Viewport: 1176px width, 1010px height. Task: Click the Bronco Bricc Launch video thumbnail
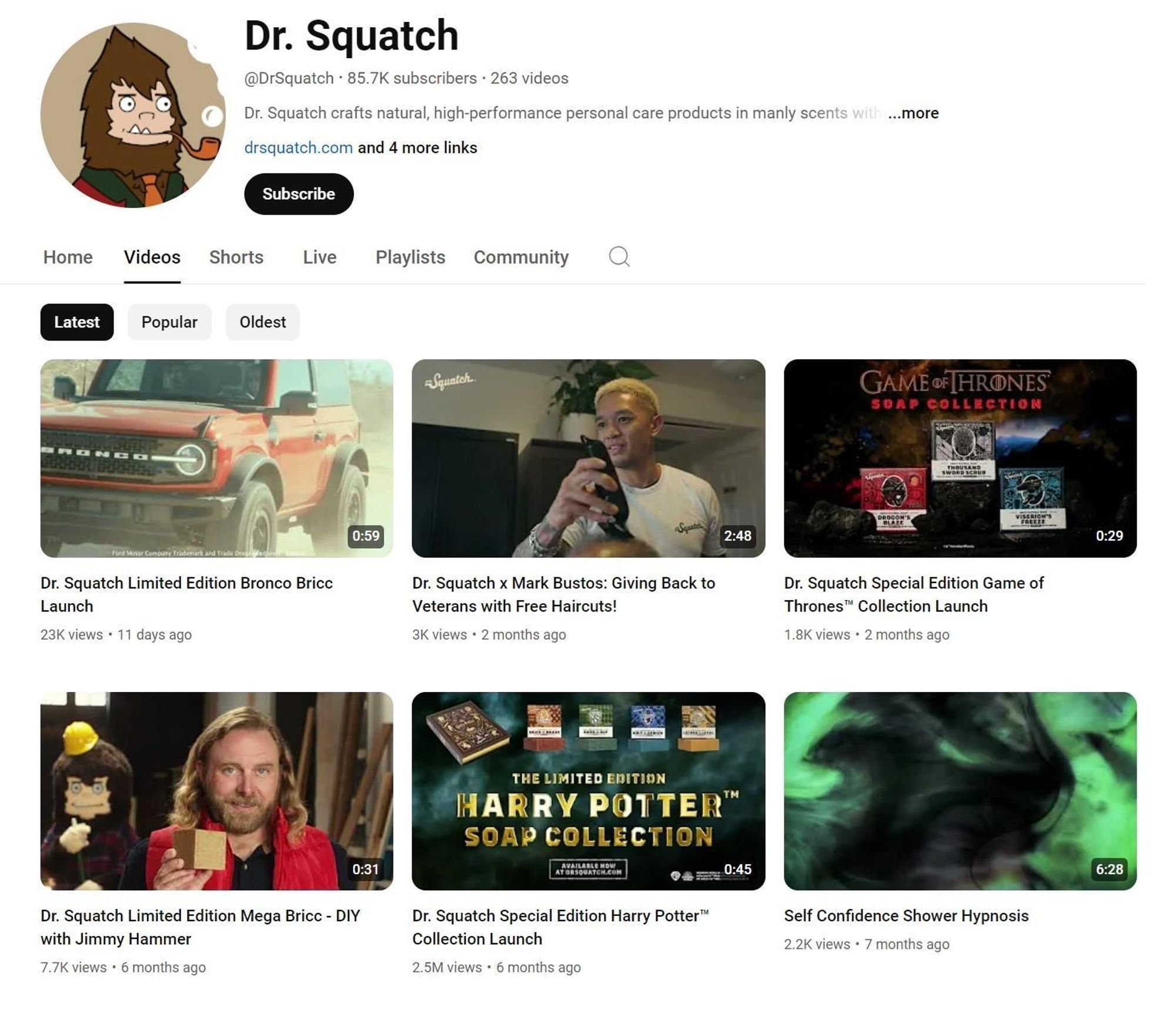[x=216, y=459]
